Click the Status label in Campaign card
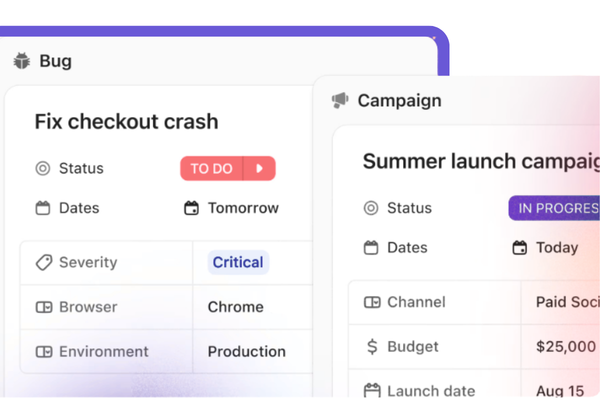The height and width of the screenshot is (400, 600). [x=409, y=208]
